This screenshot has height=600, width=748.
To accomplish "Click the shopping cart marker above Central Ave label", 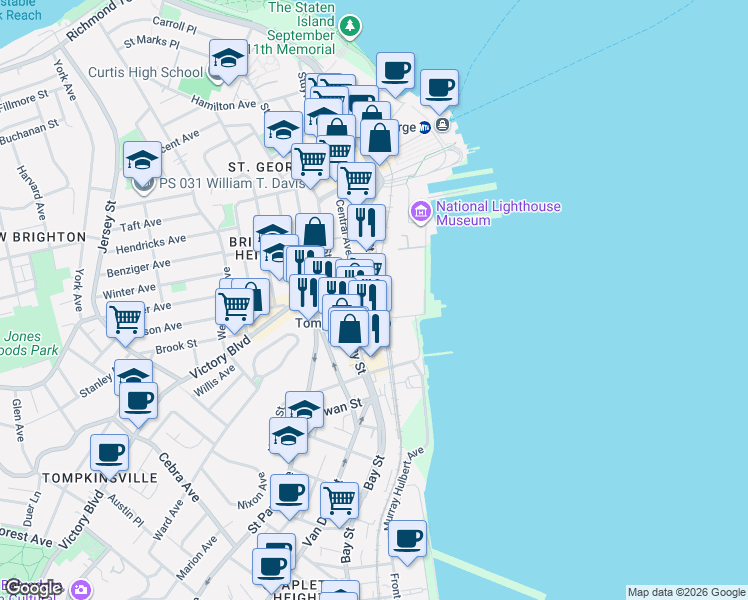I will click(x=356, y=184).
